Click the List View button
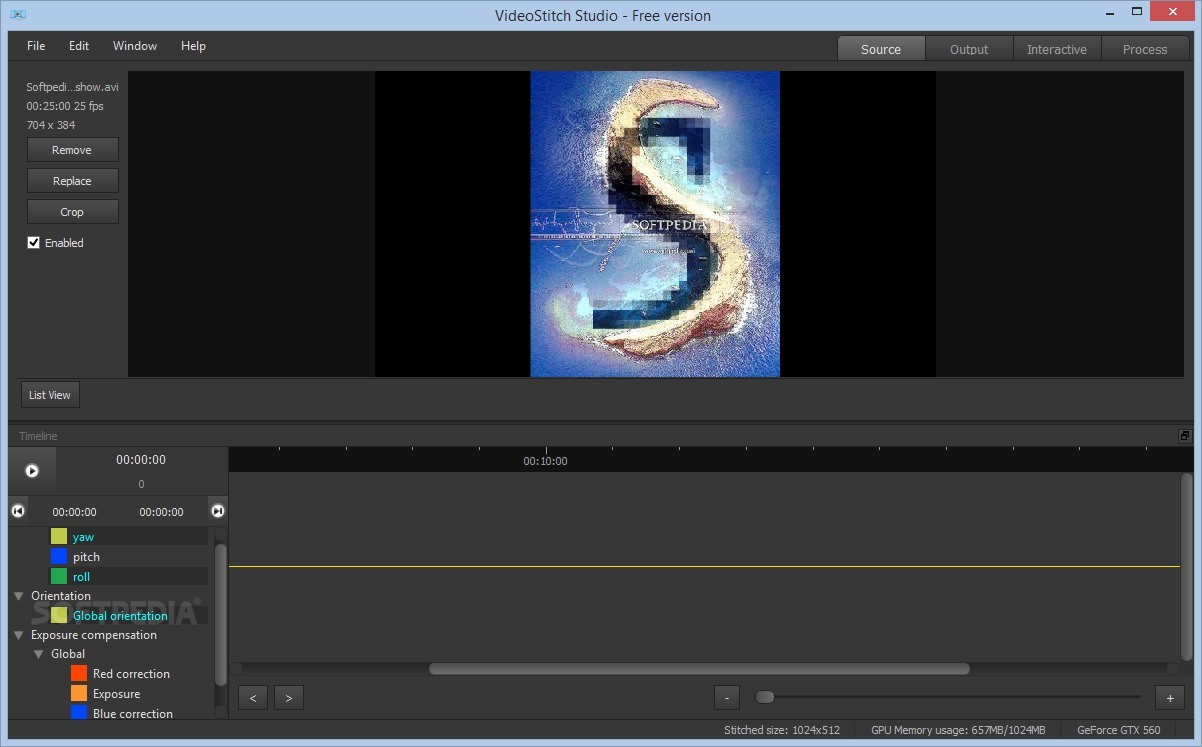The height and width of the screenshot is (747, 1202). 50,395
